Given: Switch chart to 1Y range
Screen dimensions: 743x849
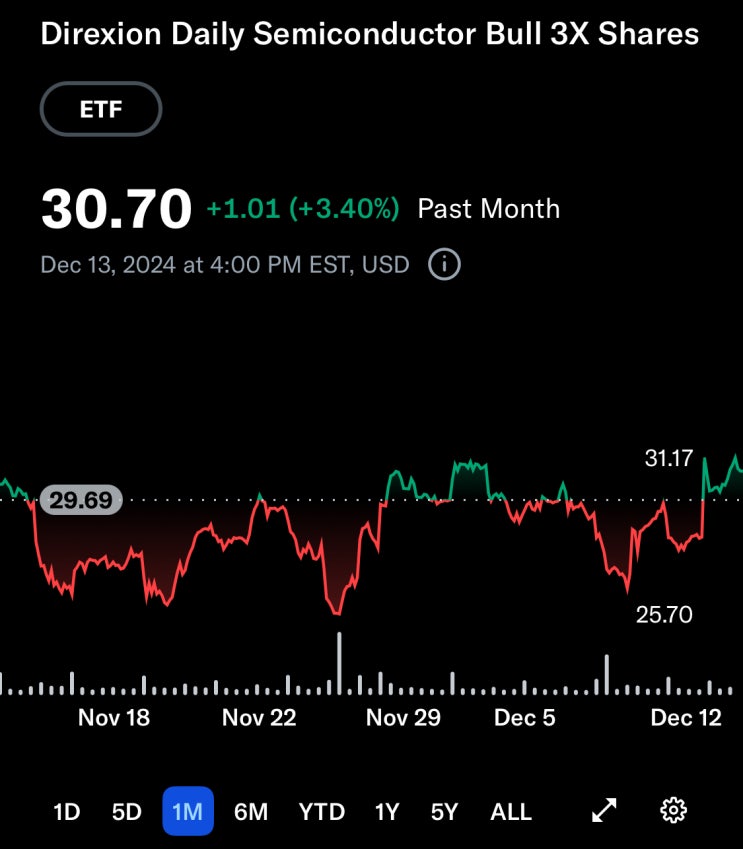Looking at the screenshot, I should click(387, 812).
